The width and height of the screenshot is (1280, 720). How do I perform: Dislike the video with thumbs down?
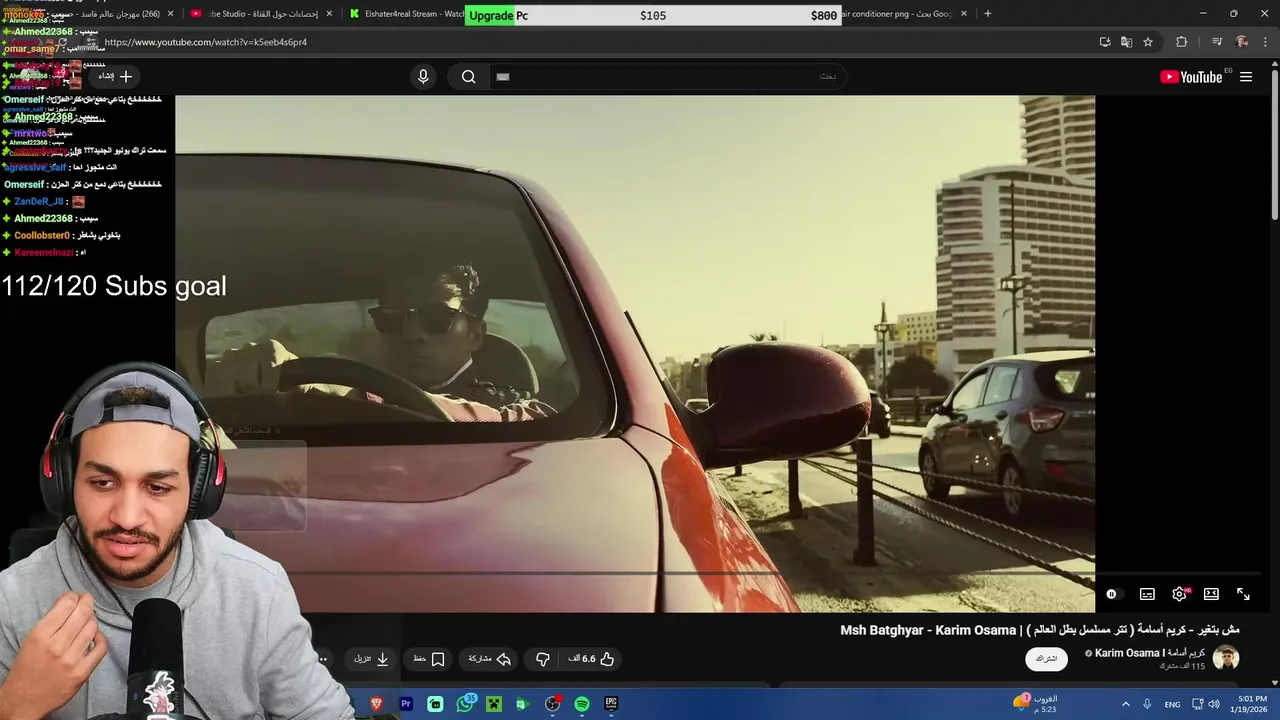point(543,659)
